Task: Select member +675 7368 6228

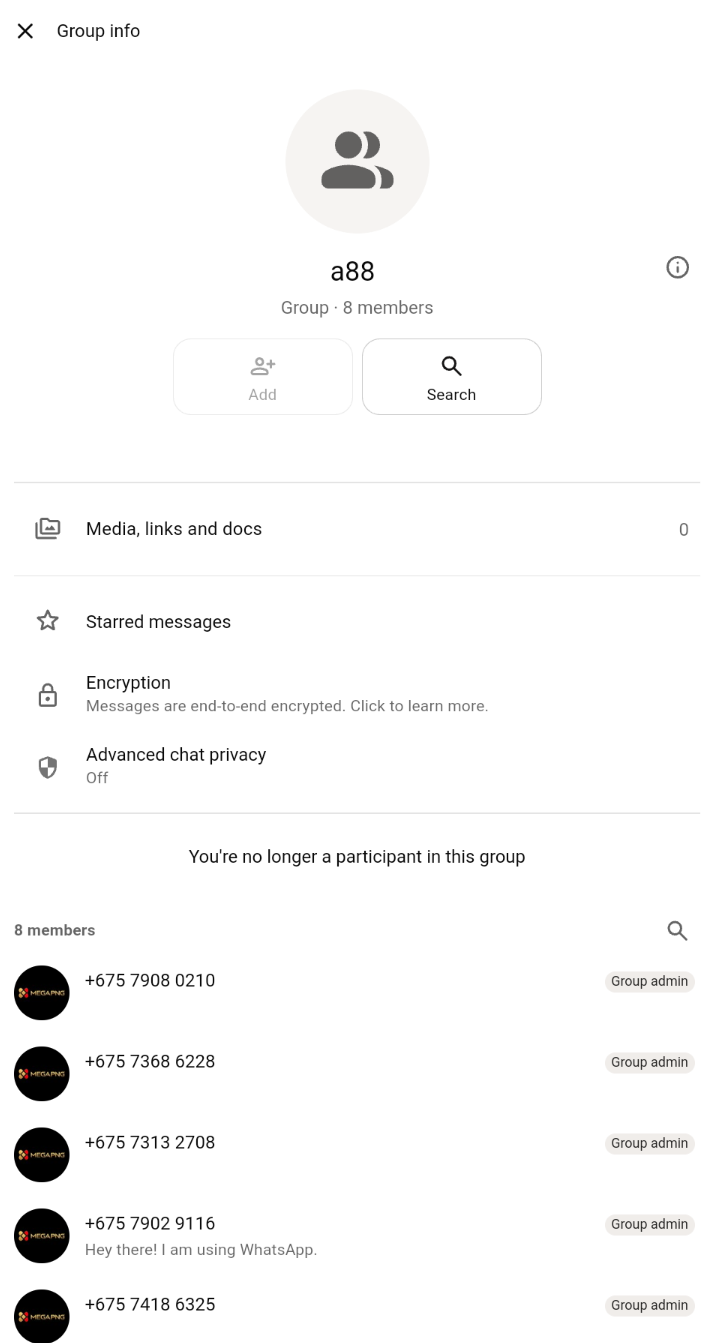Action: pyautogui.click(x=357, y=1073)
